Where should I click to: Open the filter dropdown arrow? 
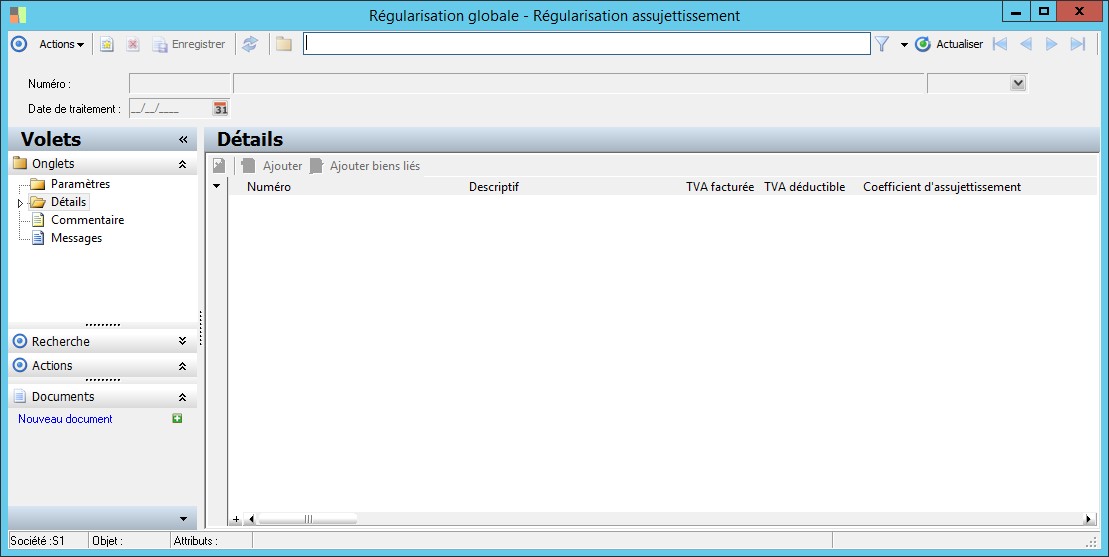pos(904,45)
